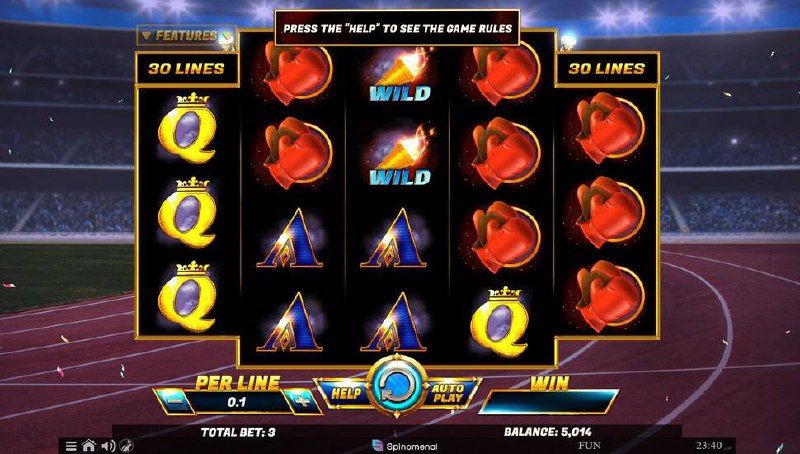Expand the Features dropdown
The image size is (800, 454).
click(186, 36)
